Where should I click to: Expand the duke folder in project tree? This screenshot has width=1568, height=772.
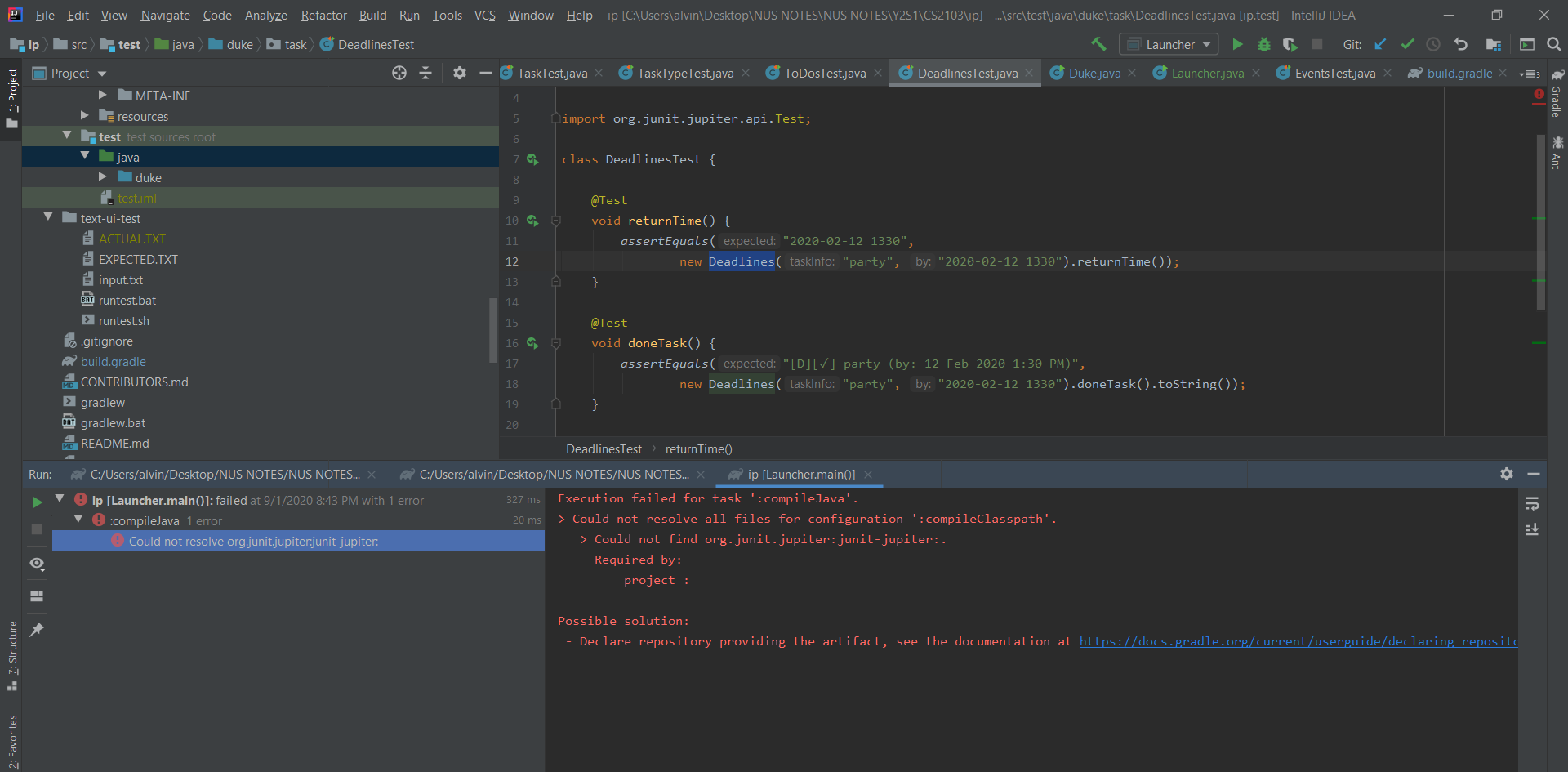tap(103, 177)
